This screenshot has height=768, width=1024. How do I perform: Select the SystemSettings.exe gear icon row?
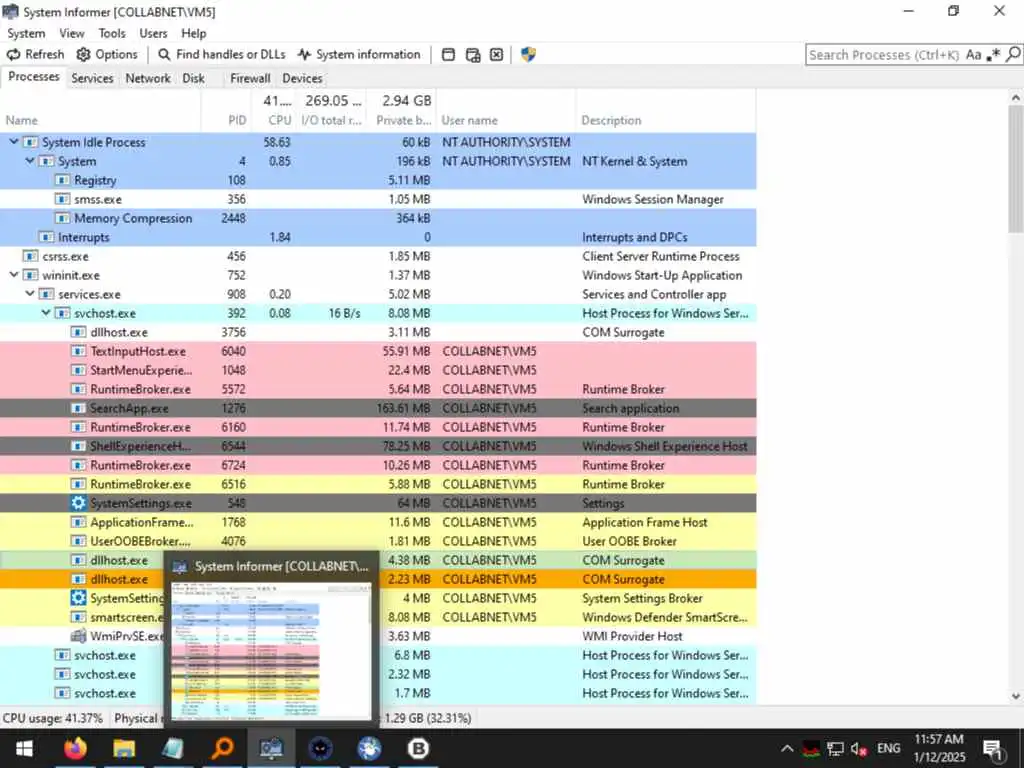click(378, 503)
